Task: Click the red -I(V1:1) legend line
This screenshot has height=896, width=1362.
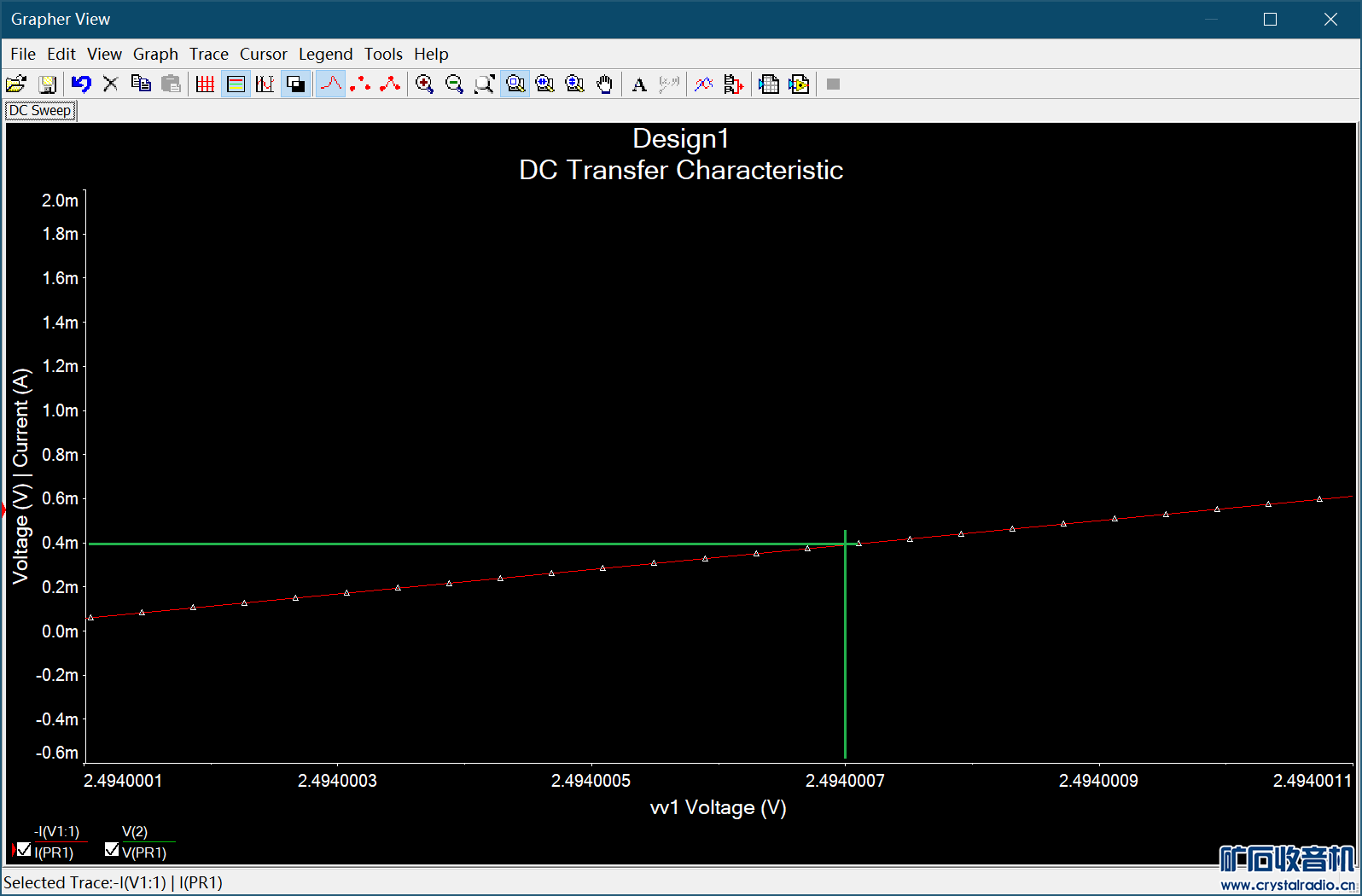Action: pyautogui.click(x=60, y=841)
